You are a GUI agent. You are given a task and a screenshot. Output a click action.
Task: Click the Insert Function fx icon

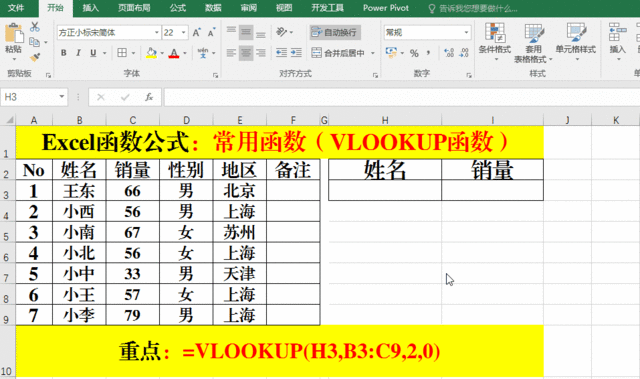point(149,97)
